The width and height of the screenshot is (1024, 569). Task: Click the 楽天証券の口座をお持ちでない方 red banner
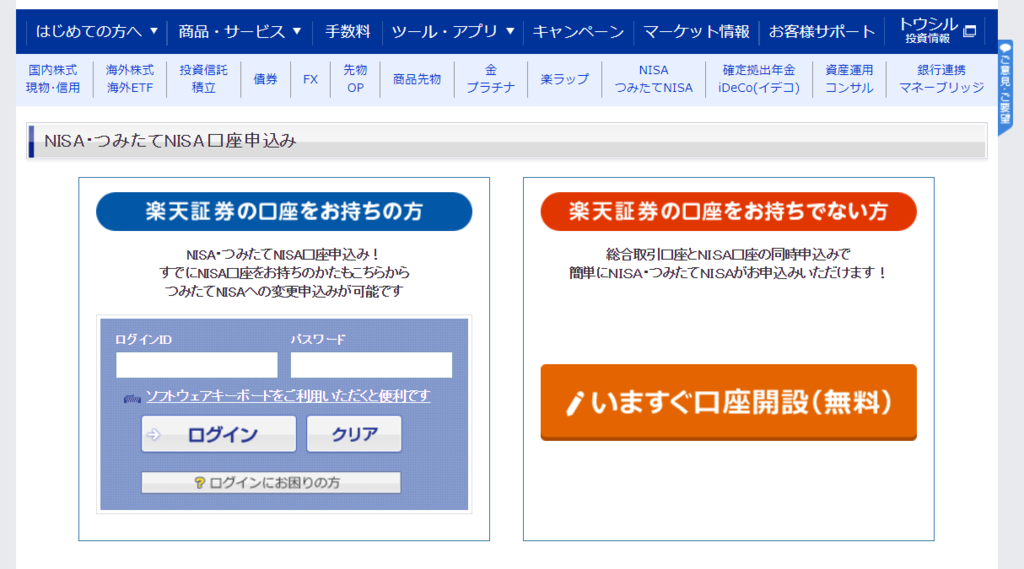tap(728, 212)
